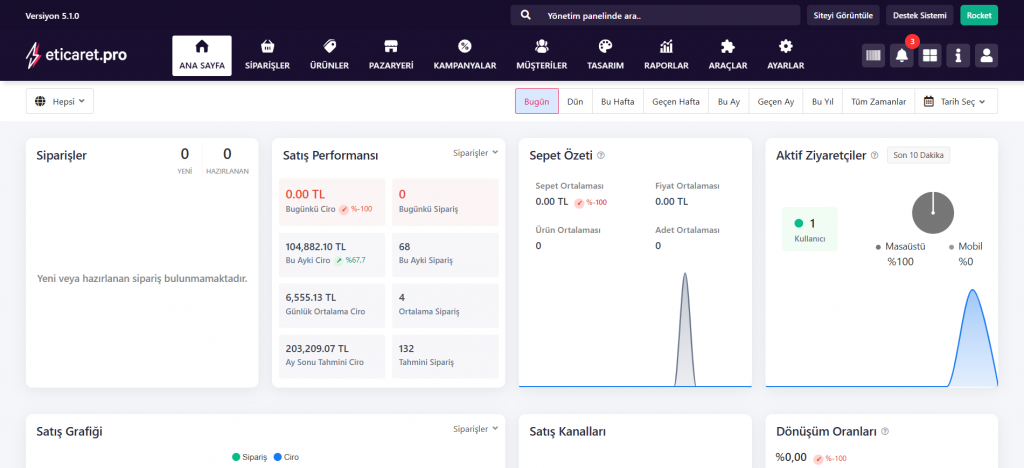Click help icon beside Aktif Ziyaretçiler
1024x468 pixels.
[875, 155]
